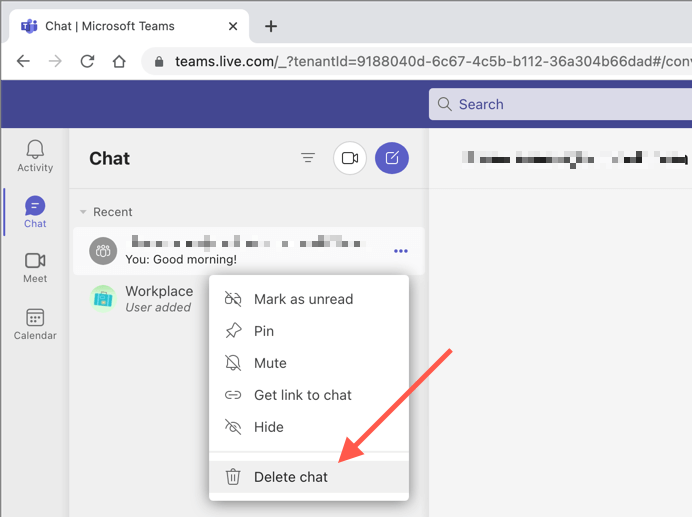Go back with browser back arrow
The image size is (692, 517).
point(23,61)
